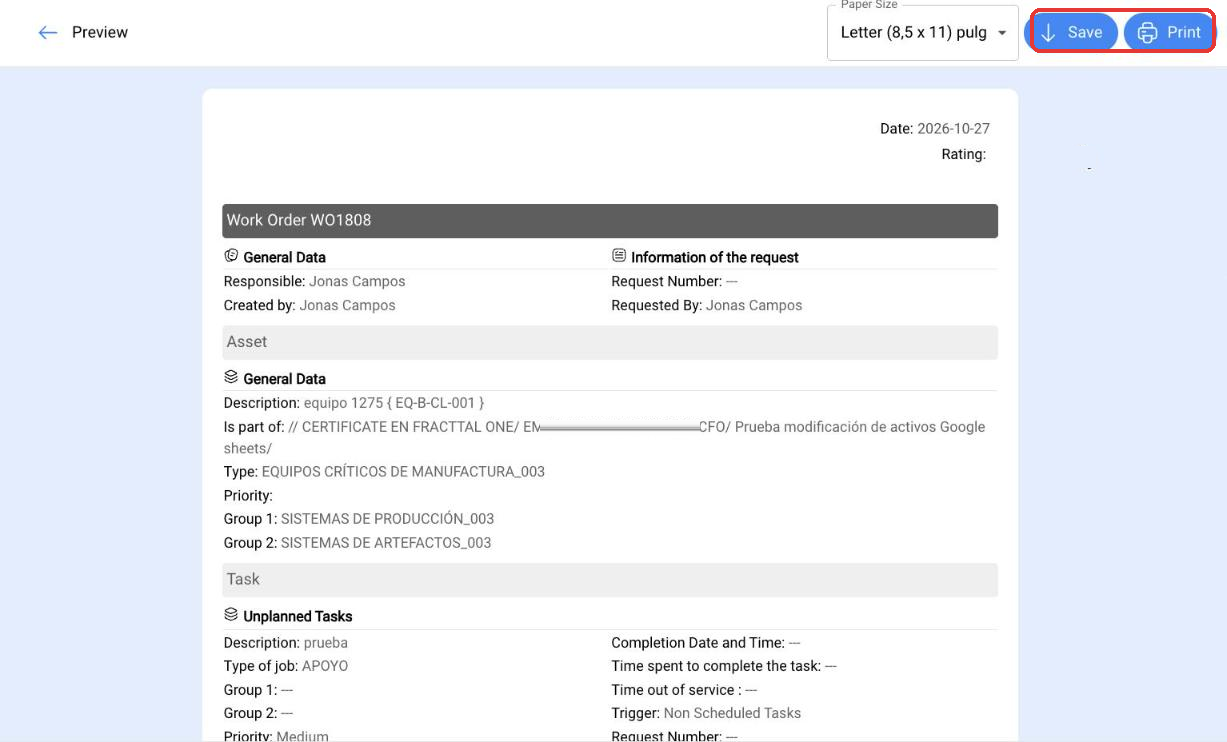Viewport: 1227px width, 742px height.
Task: Click the shield icon beside top General Data
Action: click(x=231, y=256)
